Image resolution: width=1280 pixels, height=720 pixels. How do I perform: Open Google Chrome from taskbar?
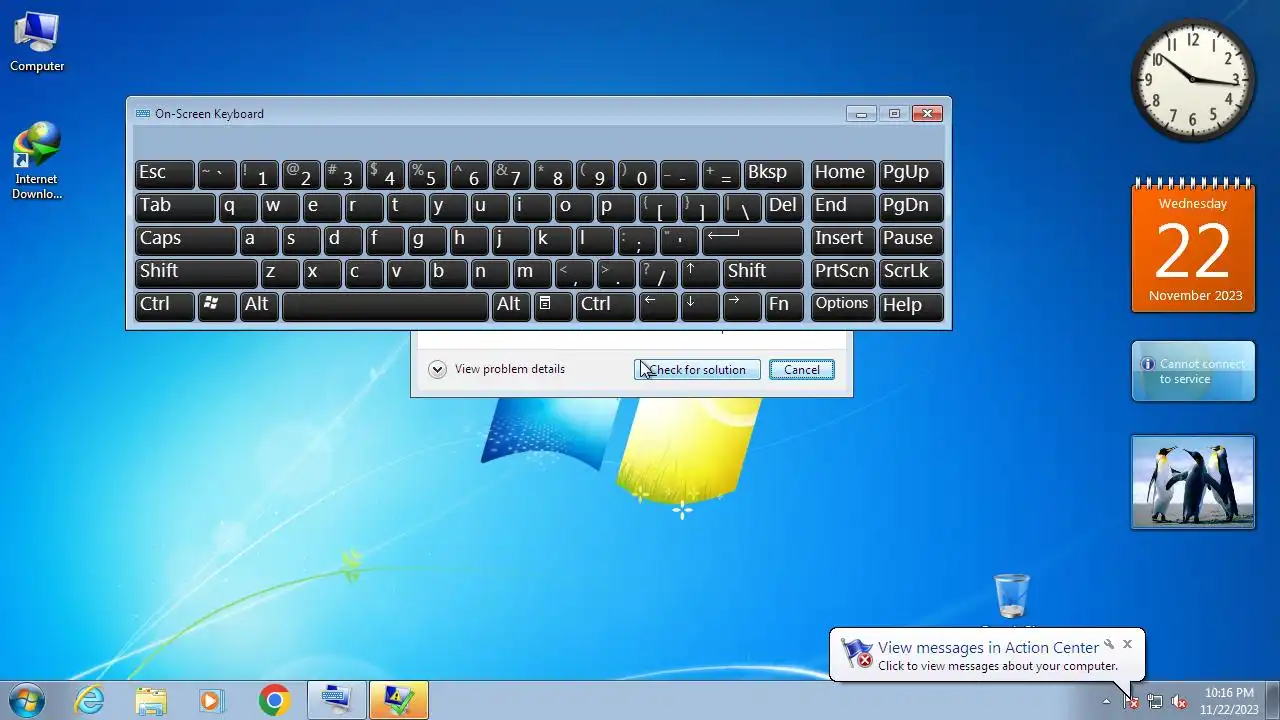[274, 700]
